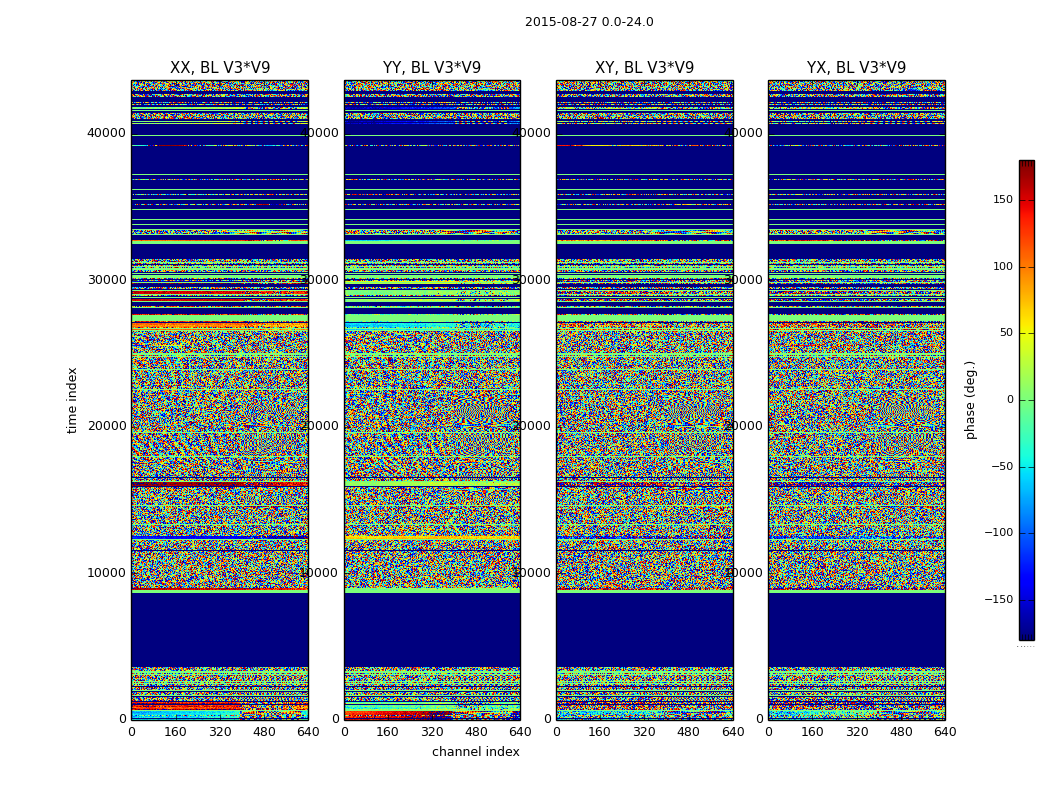
Task: Click the YY phase heatmap panel
Action: pos(433,400)
